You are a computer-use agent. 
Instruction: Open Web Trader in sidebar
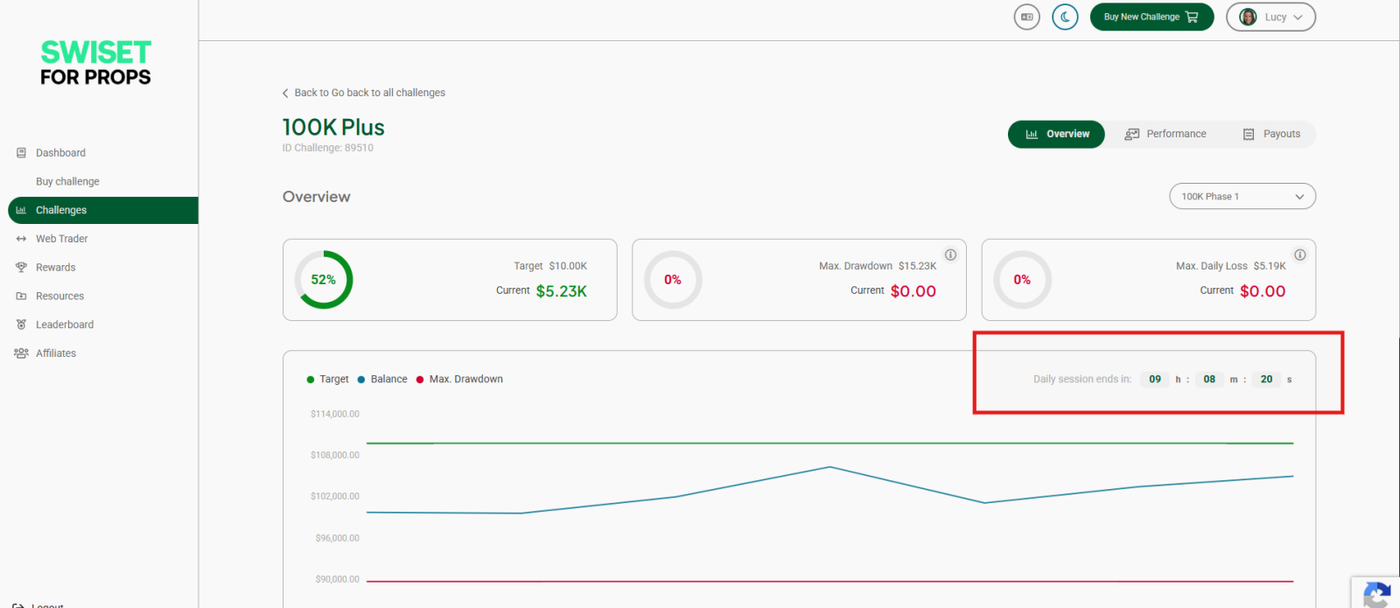coord(62,239)
